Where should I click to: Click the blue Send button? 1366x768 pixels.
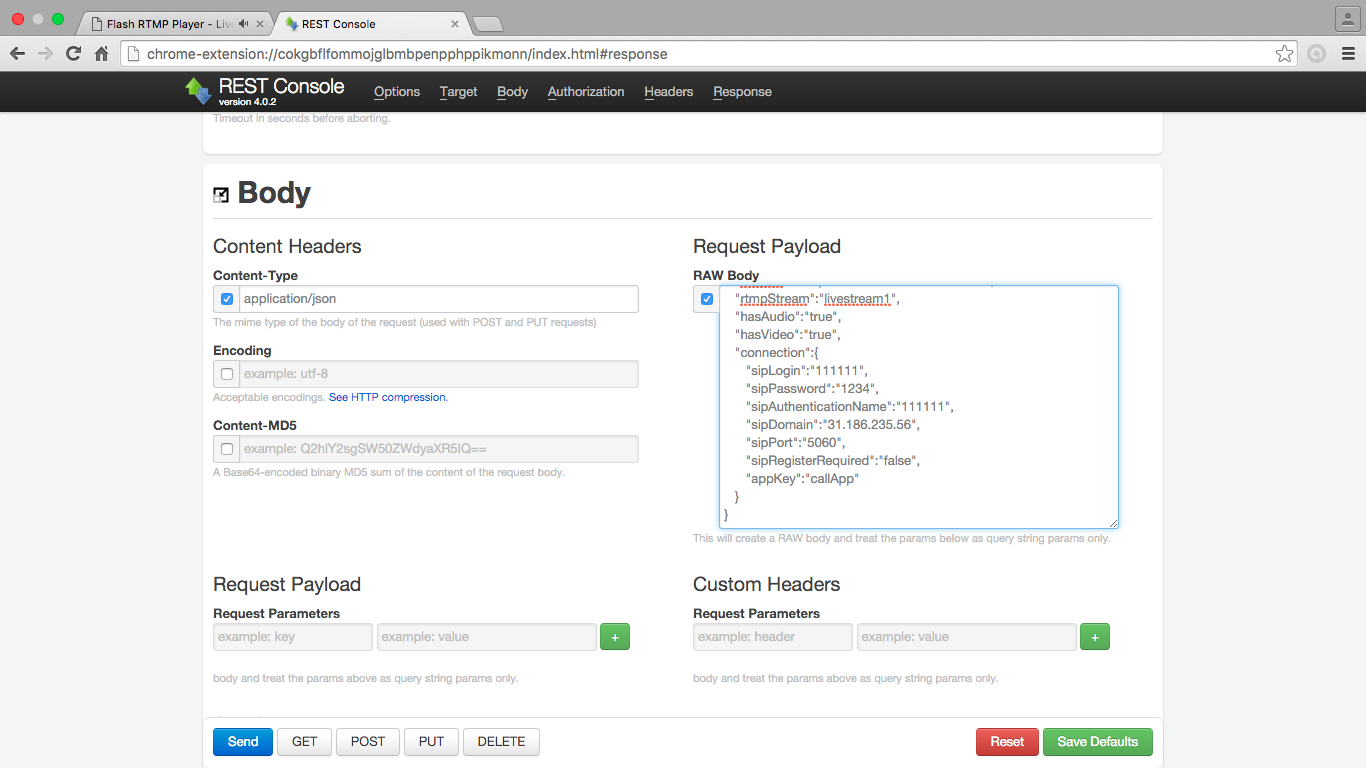click(x=243, y=742)
